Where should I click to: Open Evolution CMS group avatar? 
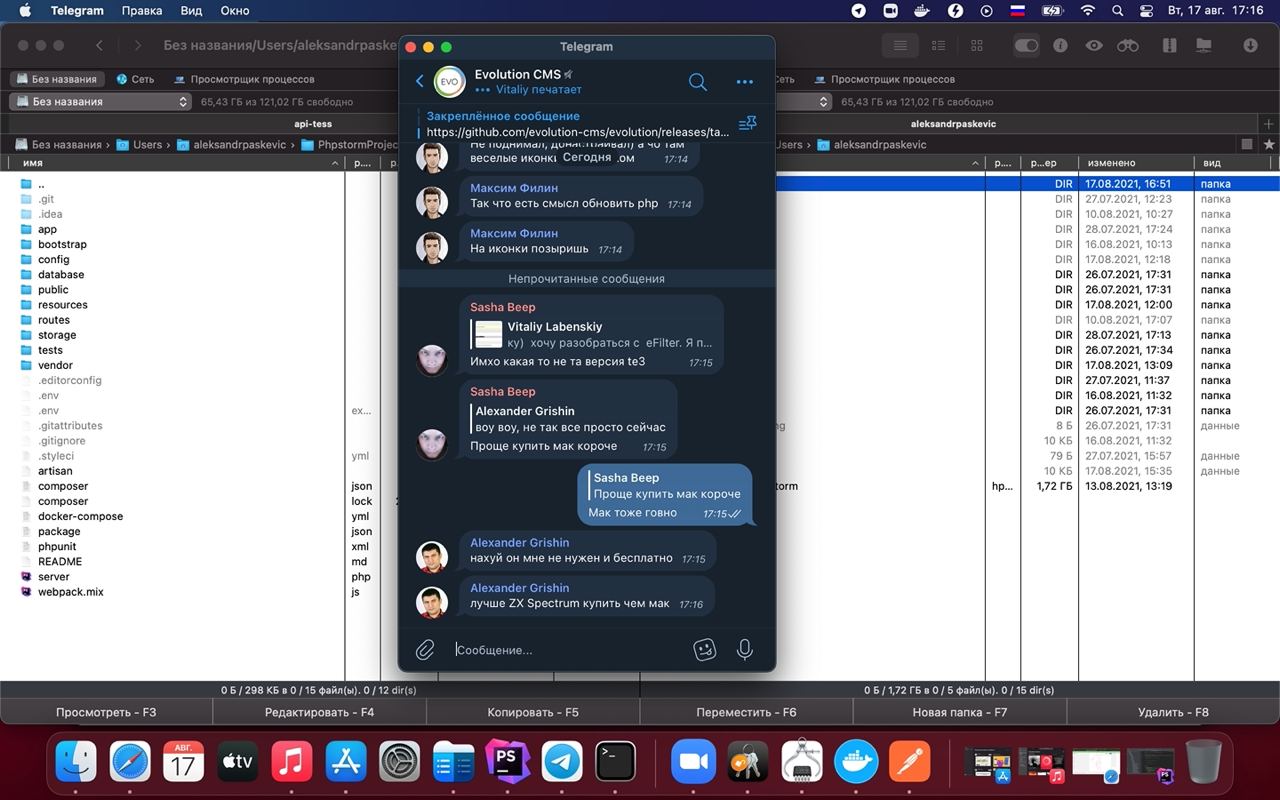tap(450, 82)
